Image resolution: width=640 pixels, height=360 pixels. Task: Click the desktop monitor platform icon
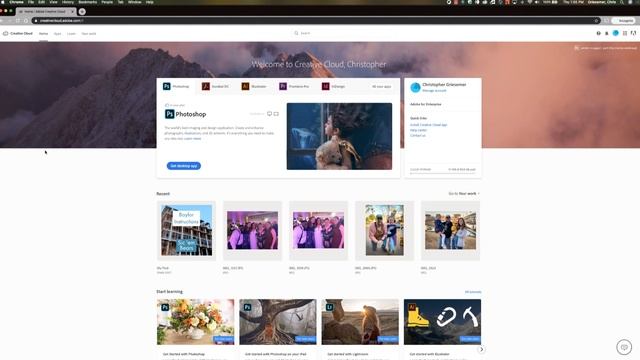coord(269,114)
